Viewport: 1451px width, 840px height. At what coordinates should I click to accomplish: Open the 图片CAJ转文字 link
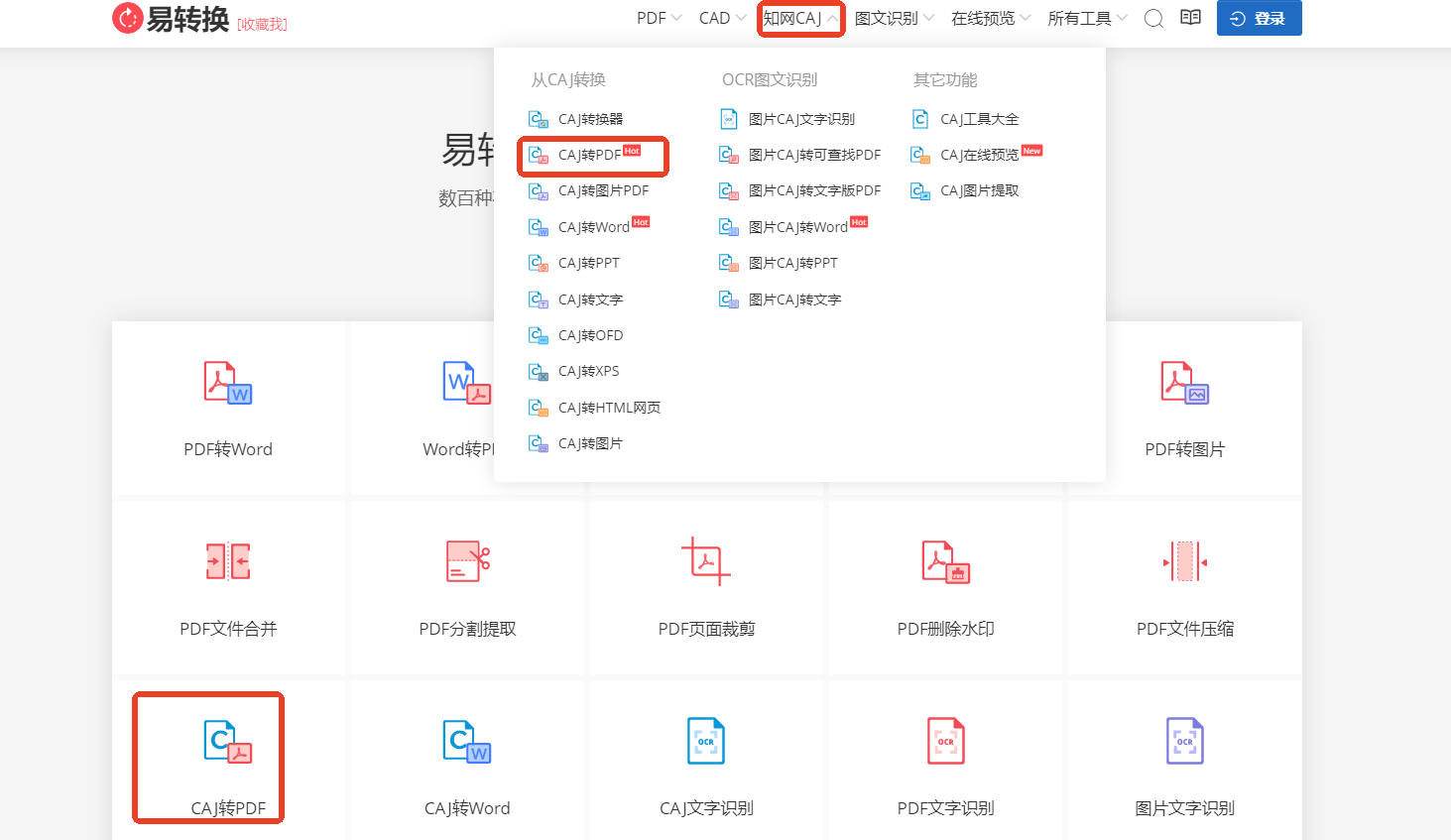pos(794,300)
